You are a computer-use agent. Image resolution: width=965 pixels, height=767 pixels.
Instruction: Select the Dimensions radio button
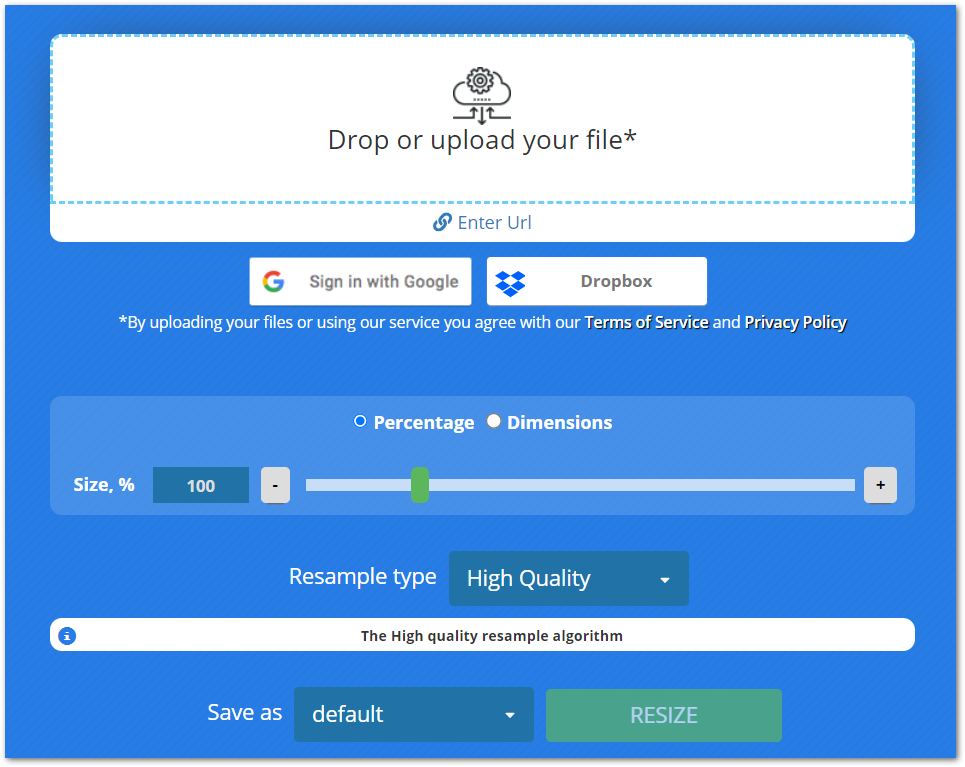point(494,421)
